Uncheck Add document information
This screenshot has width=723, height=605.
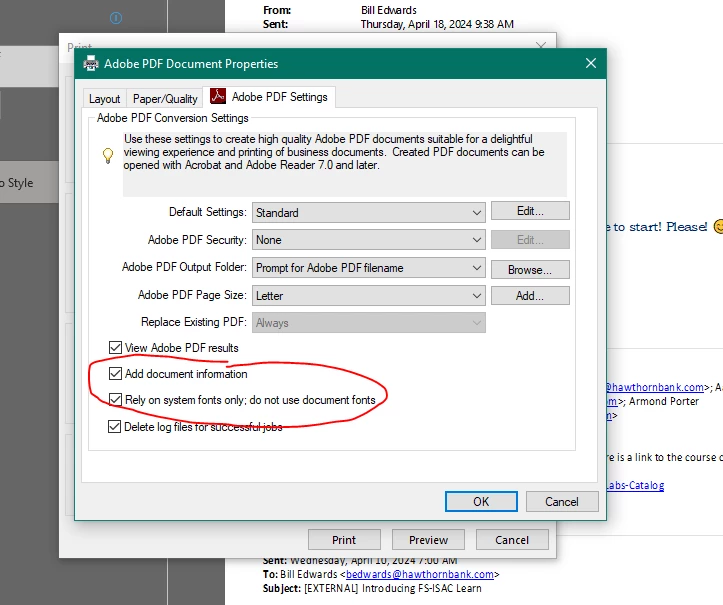115,374
